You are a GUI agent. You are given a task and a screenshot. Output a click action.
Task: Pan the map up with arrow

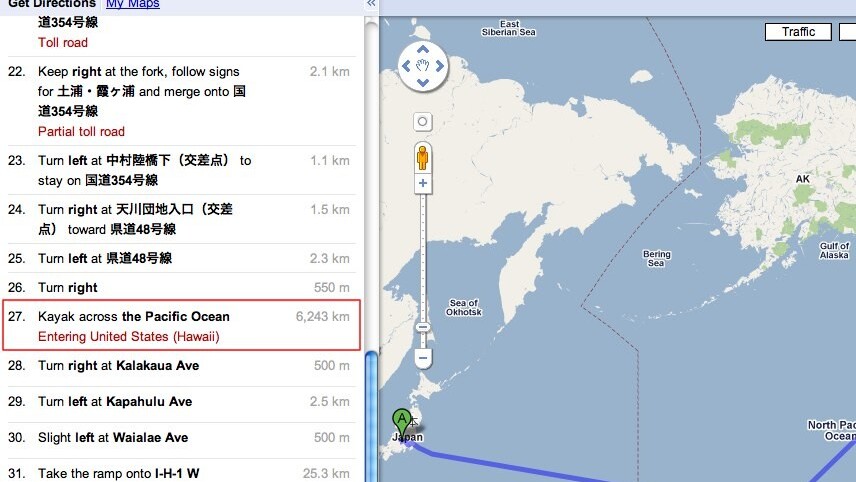click(423, 50)
